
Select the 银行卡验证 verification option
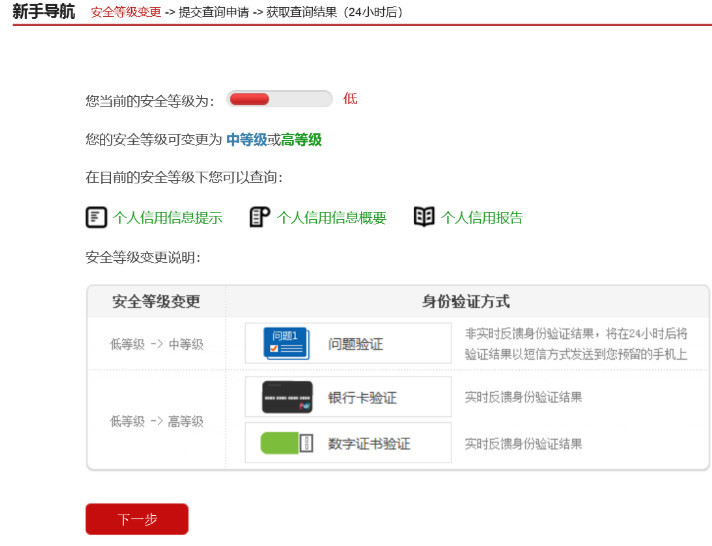coord(348,397)
